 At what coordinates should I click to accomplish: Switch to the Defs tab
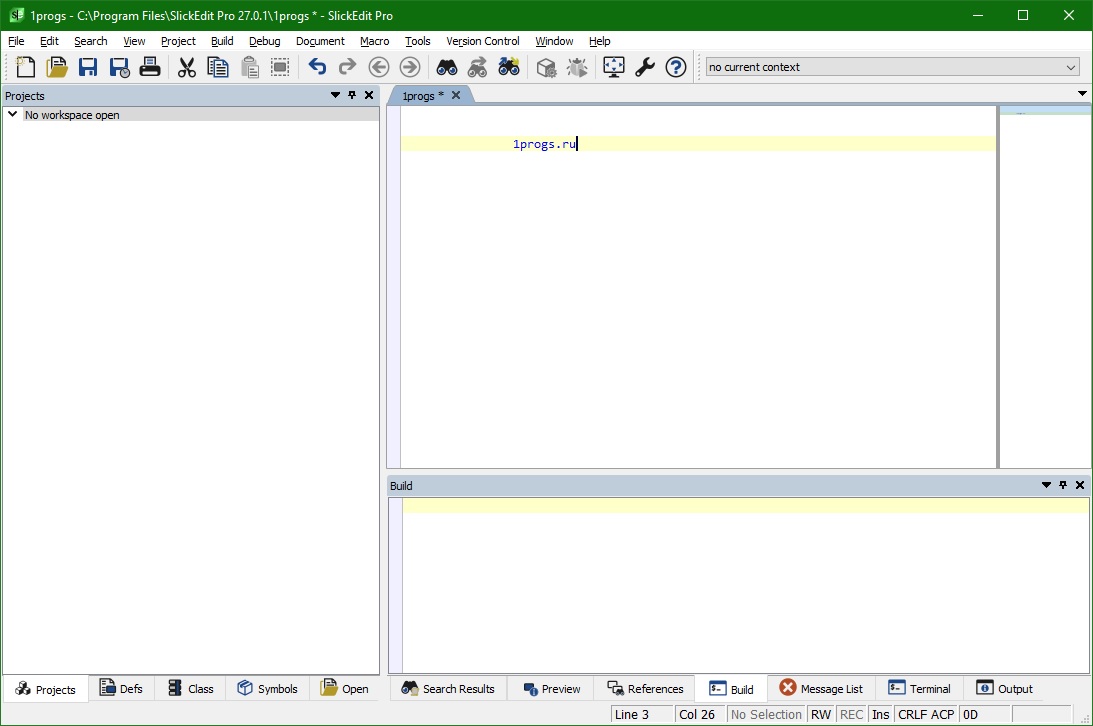pos(121,688)
